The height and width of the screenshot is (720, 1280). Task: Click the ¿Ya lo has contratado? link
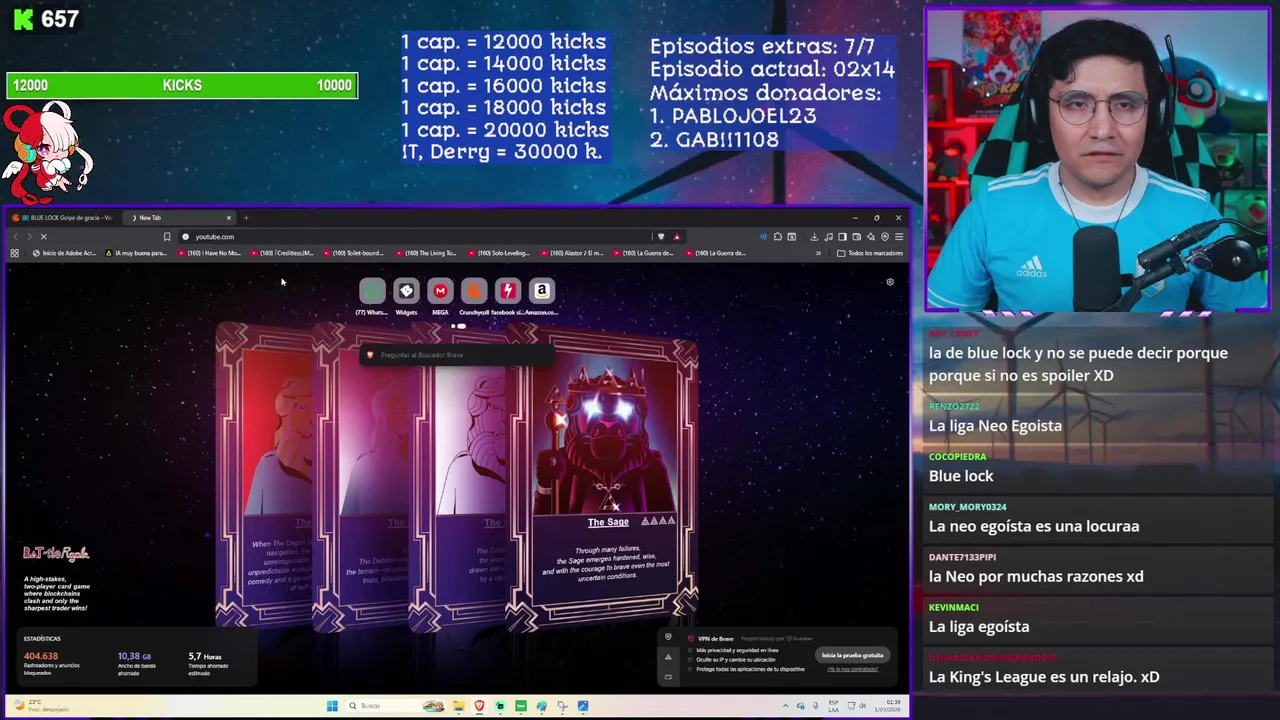coord(852,669)
